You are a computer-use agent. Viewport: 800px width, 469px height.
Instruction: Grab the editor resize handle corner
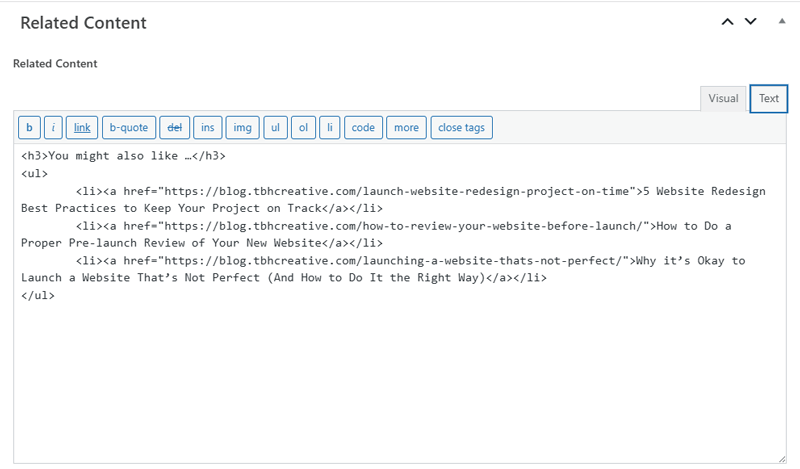click(x=780, y=457)
